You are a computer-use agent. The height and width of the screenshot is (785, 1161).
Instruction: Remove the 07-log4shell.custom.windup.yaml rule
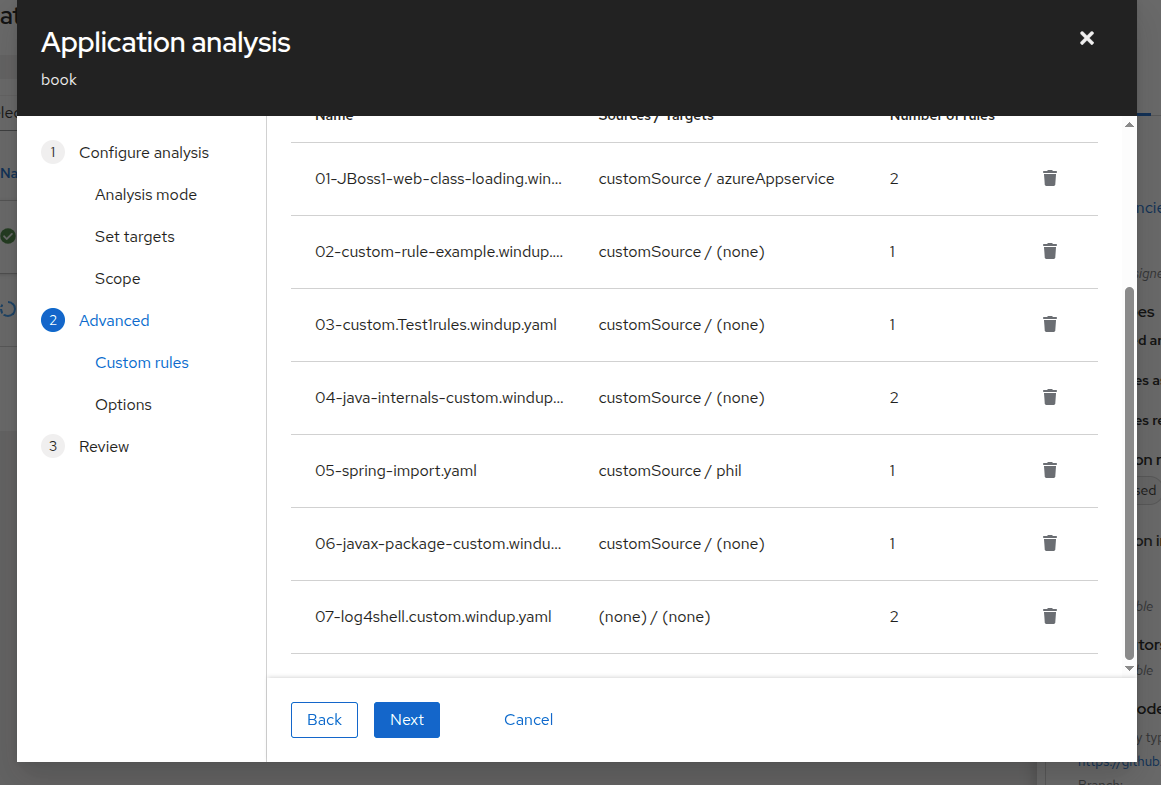(x=1049, y=616)
